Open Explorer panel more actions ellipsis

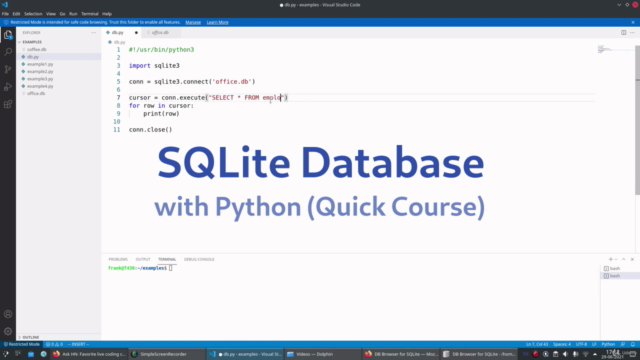click(x=94, y=33)
